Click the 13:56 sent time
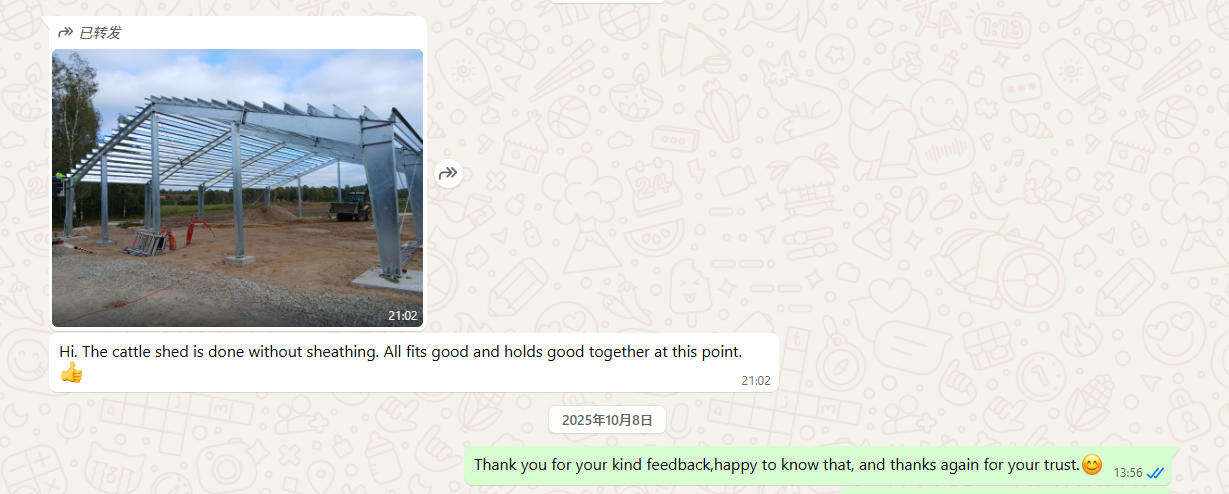 click(x=1128, y=472)
